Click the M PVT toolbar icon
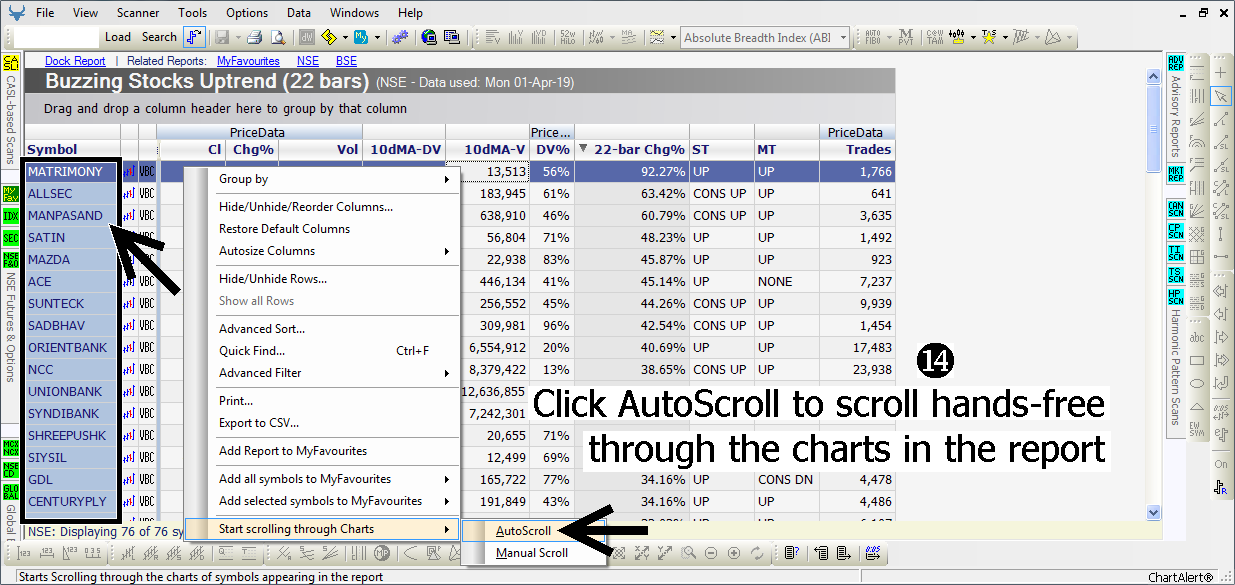Image resolution: width=1235 pixels, height=585 pixels. (x=906, y=37)
